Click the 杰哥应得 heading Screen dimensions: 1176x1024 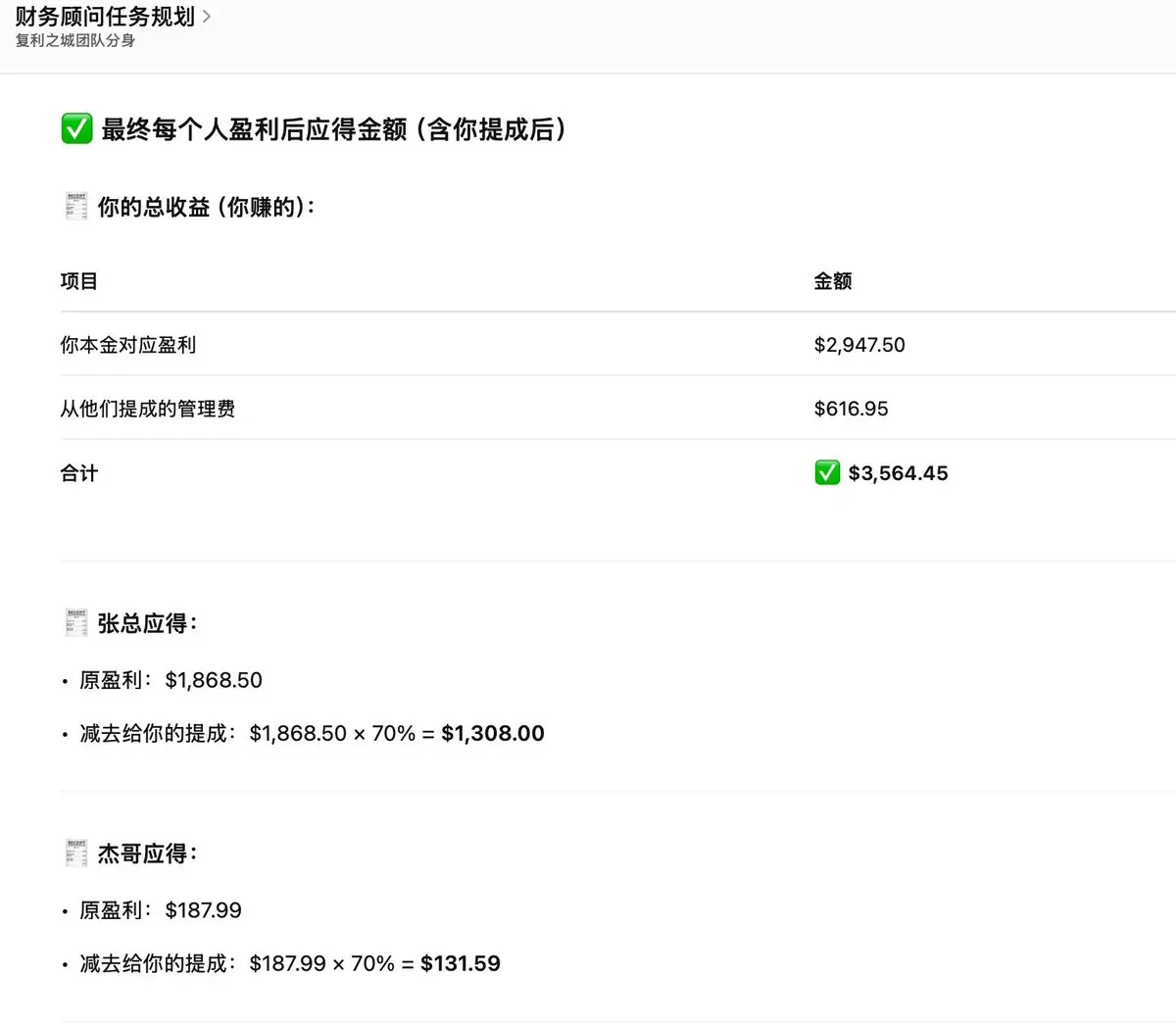tap(148, 853)
